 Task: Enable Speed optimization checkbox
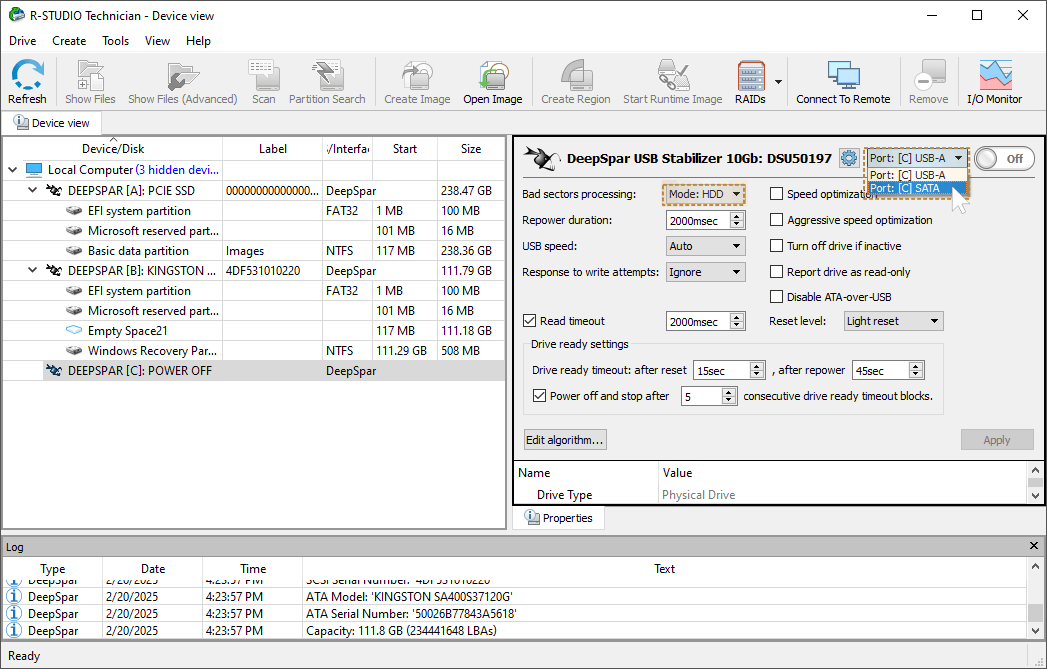pyautogui.click(x=776, y=194)
